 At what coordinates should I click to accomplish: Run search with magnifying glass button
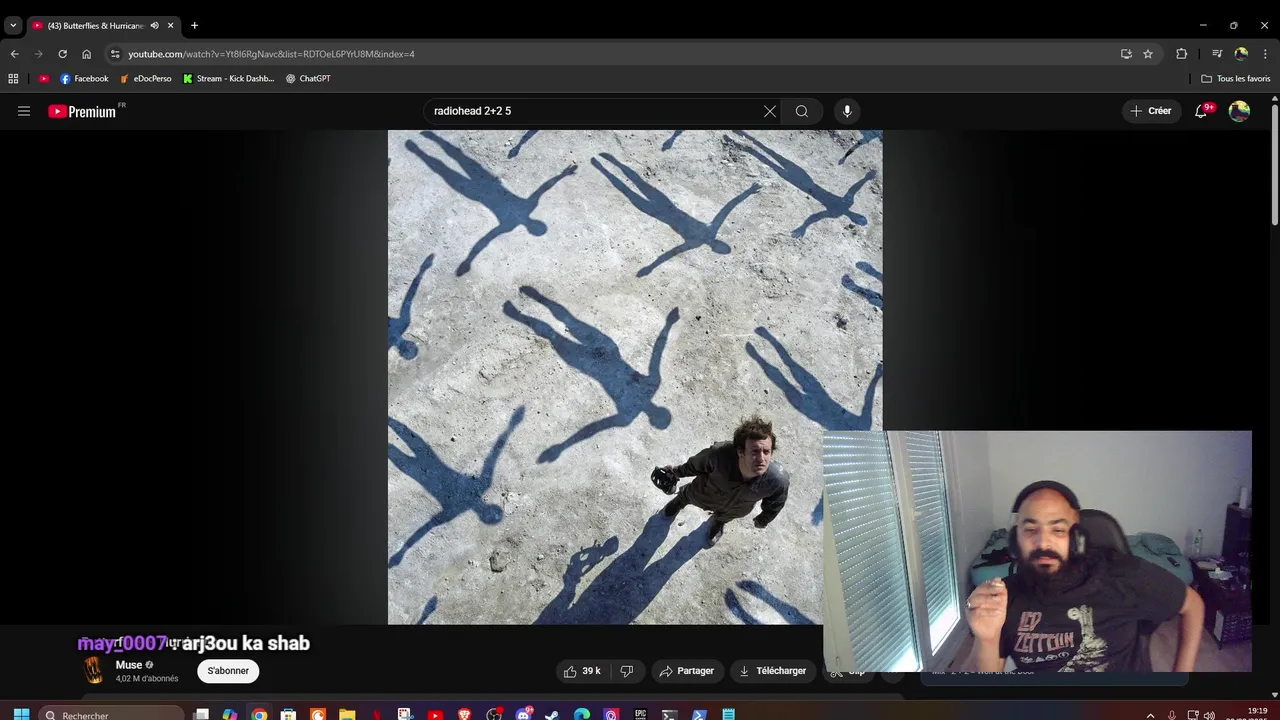point(802,111)
